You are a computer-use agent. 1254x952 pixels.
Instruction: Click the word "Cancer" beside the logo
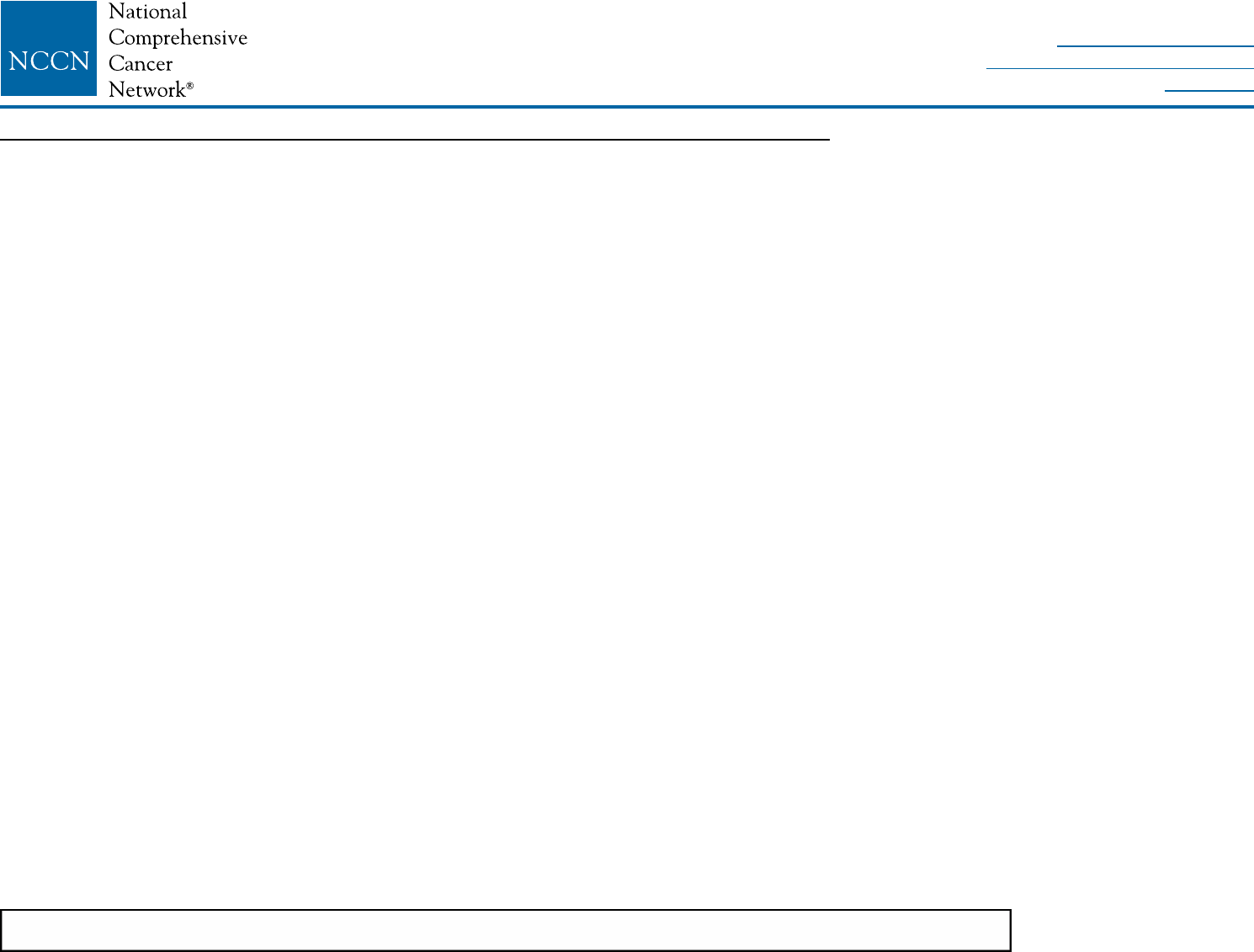click(141, 64)
